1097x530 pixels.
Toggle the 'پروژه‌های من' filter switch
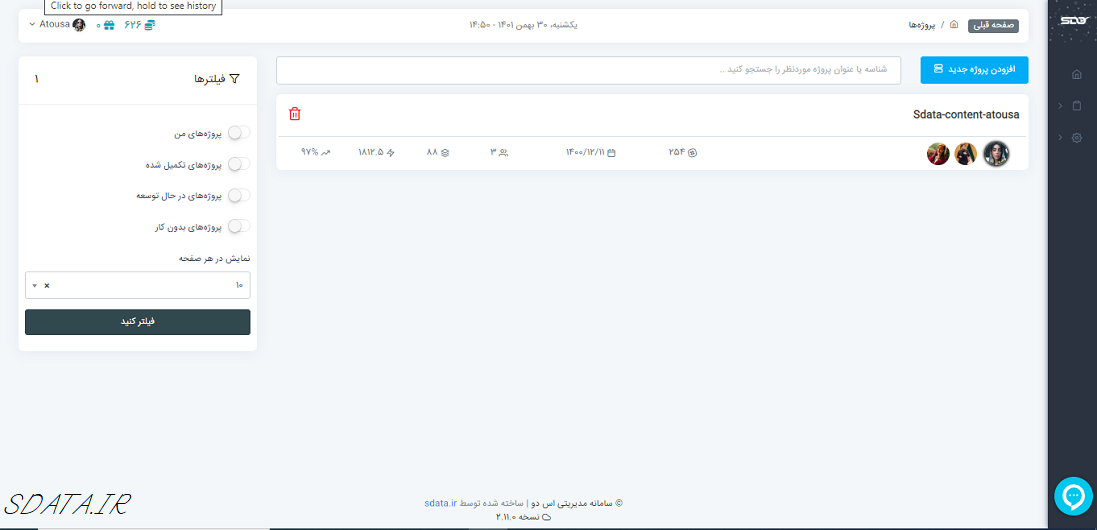click(x=239, y=133)
